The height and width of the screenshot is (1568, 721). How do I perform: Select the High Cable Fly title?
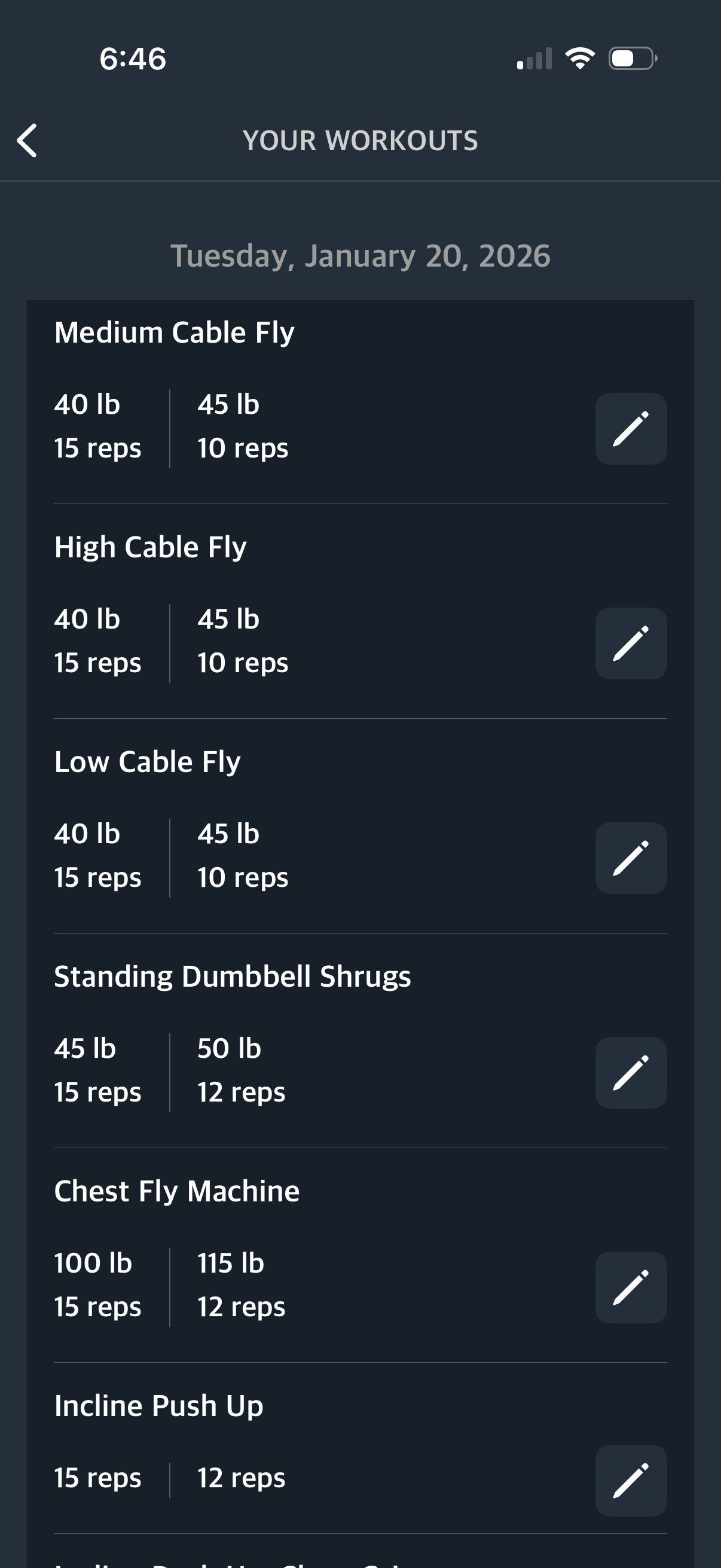tap(150, 547)
